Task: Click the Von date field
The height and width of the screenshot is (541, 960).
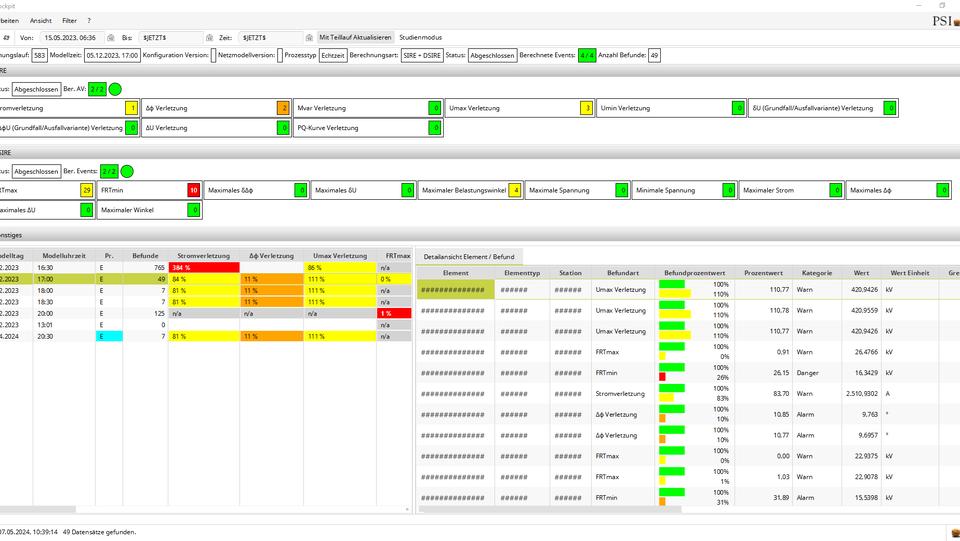Action: pyautogui.click(x=70, y=37)
